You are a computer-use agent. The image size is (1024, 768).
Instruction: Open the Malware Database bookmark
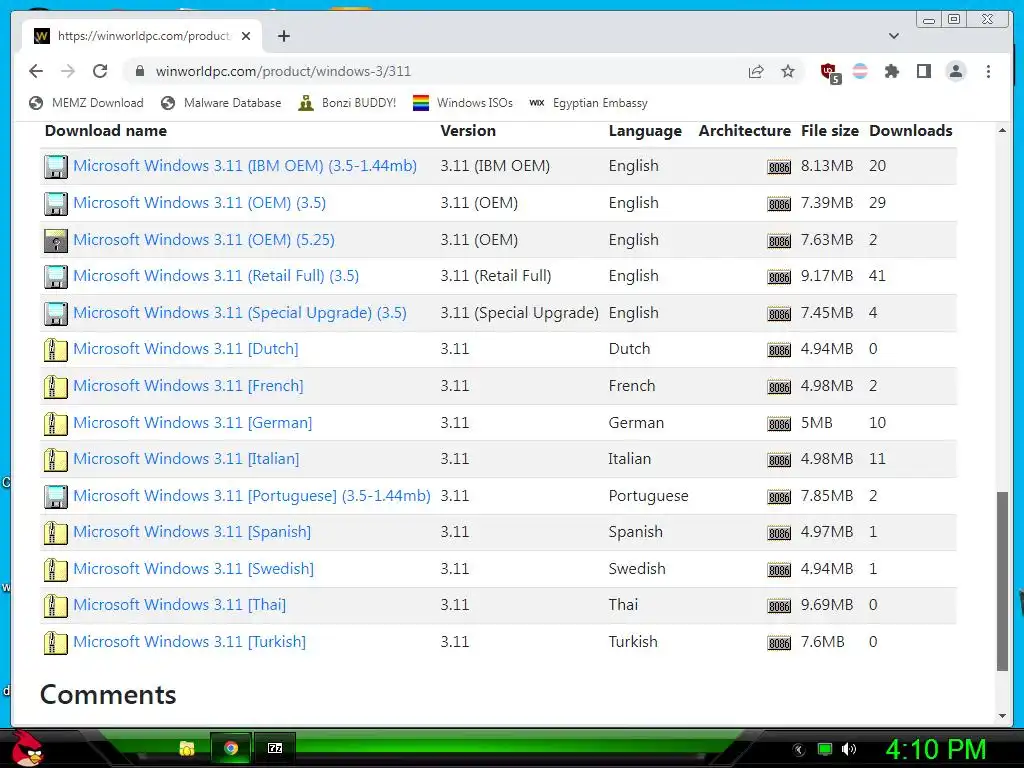click(221, 103)
